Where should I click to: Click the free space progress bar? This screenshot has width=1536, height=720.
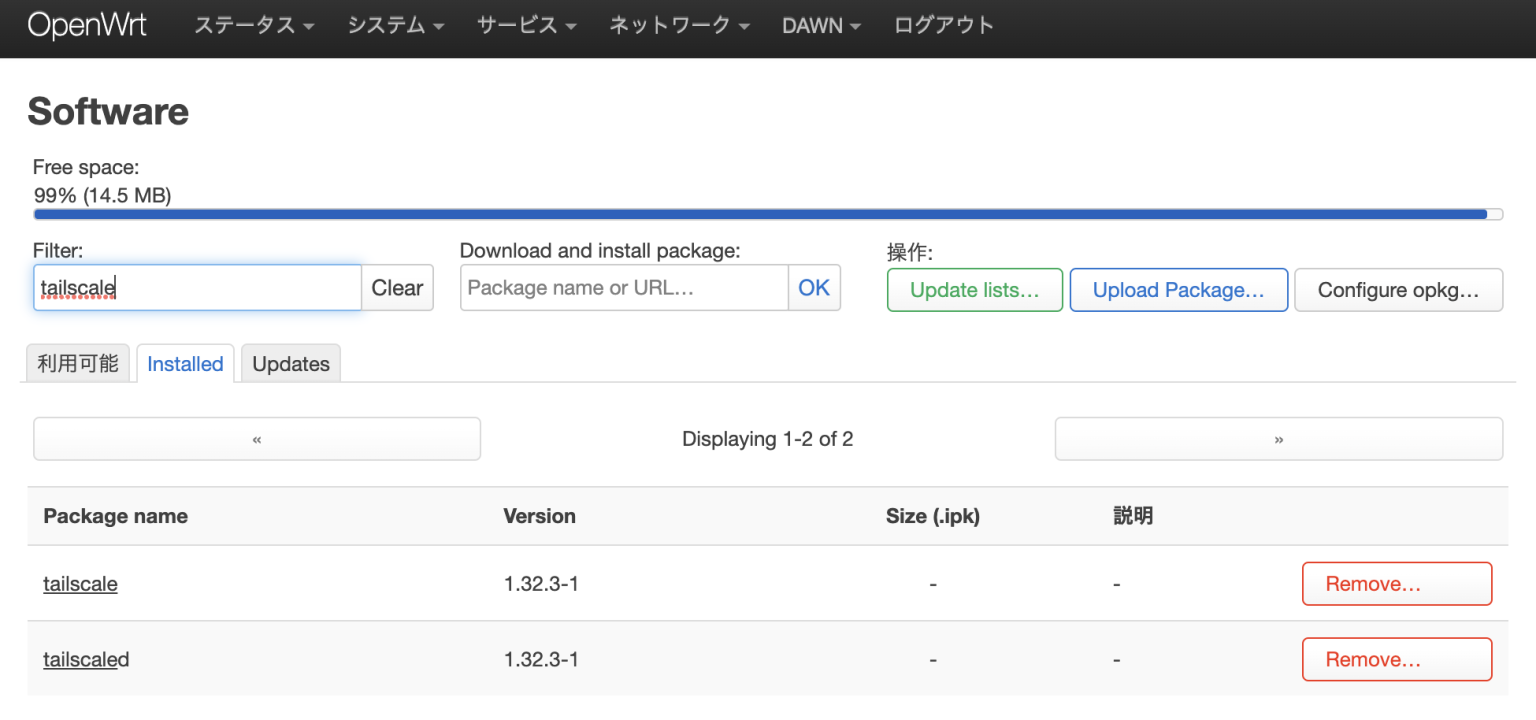tap(766, 213)
